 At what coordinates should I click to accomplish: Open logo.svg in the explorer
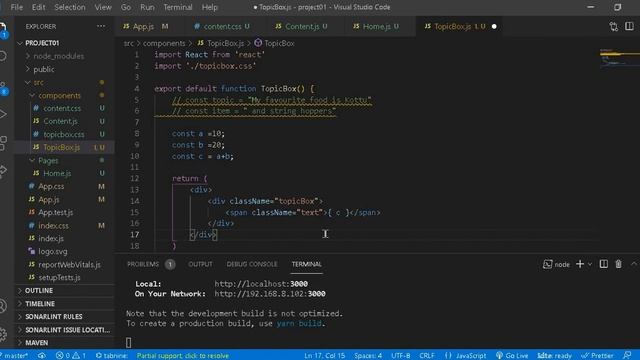(64, 251)
